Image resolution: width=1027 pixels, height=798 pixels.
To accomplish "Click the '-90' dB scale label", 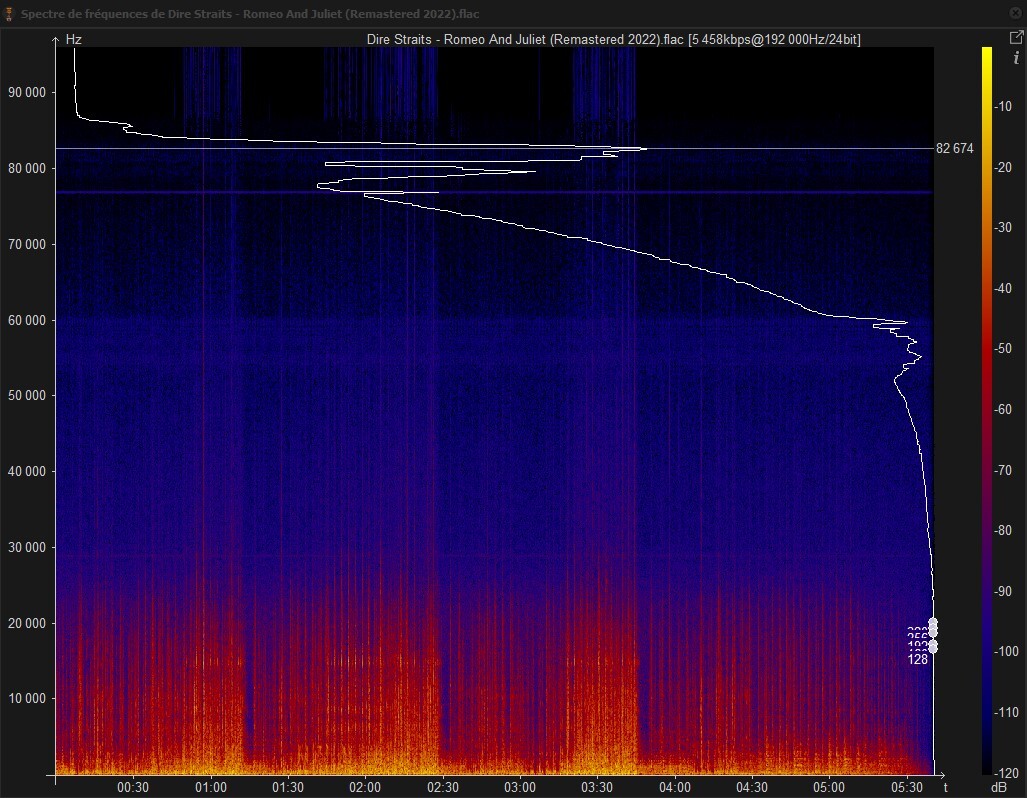I will point(1003,592).
